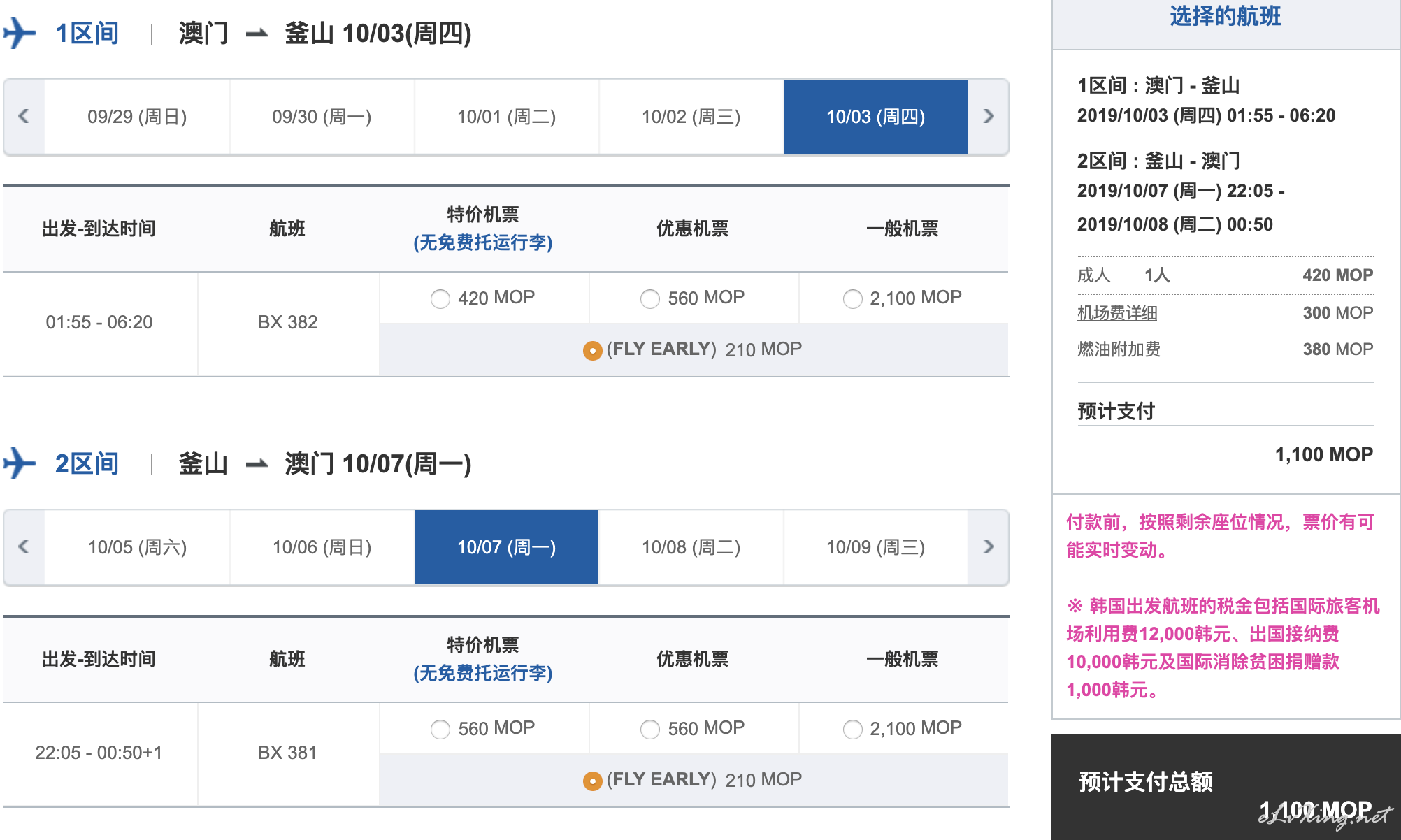Go to next dates in the 1区间 date strip
This screenshot has height=840, width=1401.
(x=988, y=116)
